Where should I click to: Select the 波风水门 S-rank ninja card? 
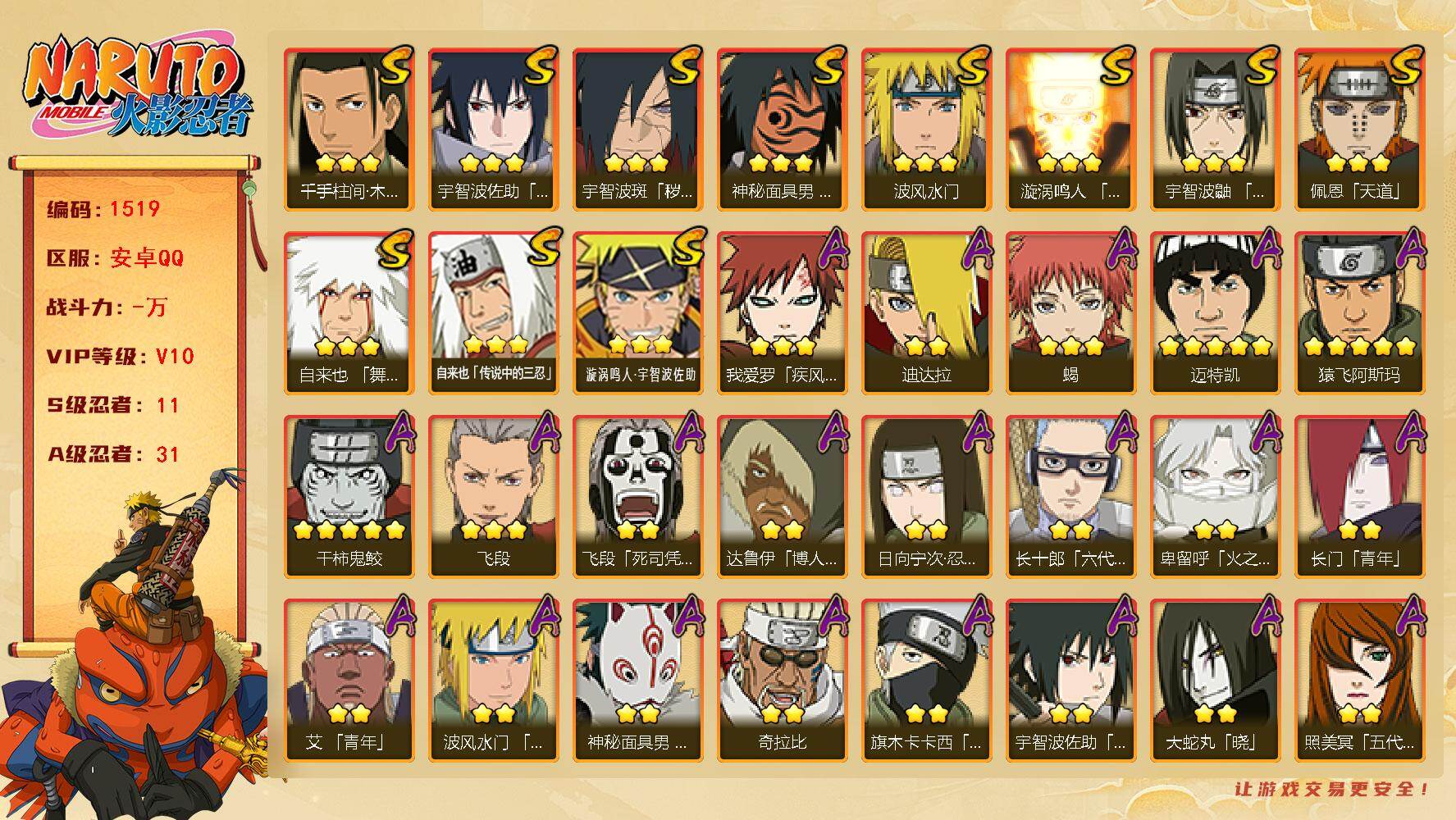(926, 129)
